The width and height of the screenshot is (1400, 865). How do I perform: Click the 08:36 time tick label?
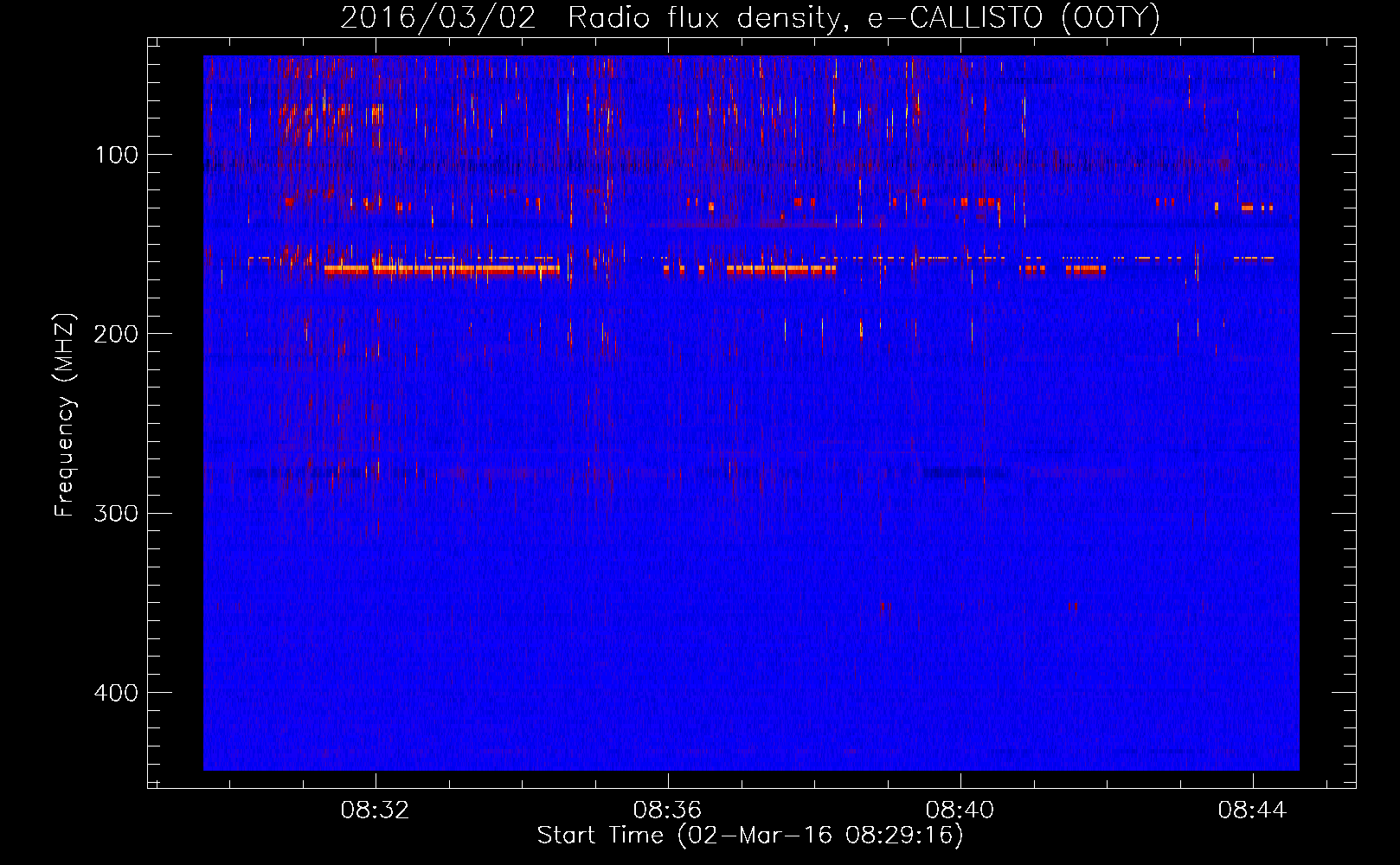[x=667, y=811]
